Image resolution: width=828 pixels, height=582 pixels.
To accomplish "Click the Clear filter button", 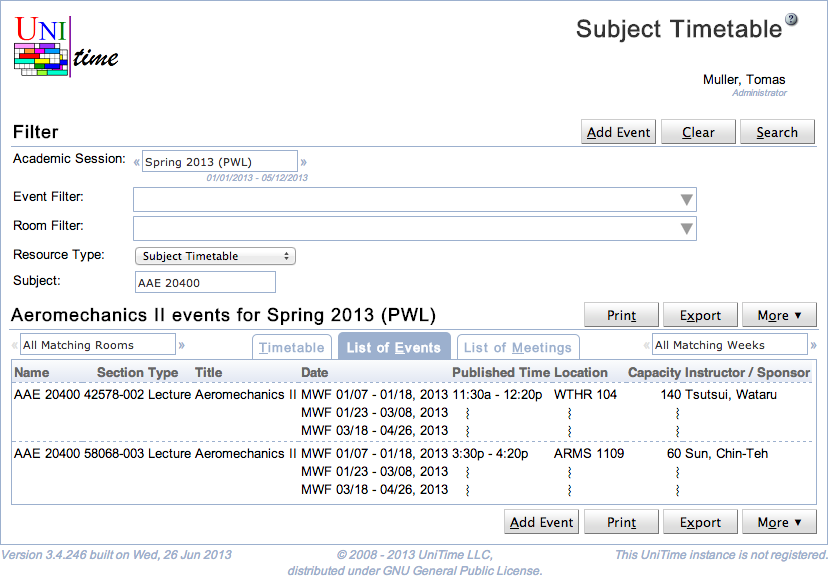I will point(698,132).
